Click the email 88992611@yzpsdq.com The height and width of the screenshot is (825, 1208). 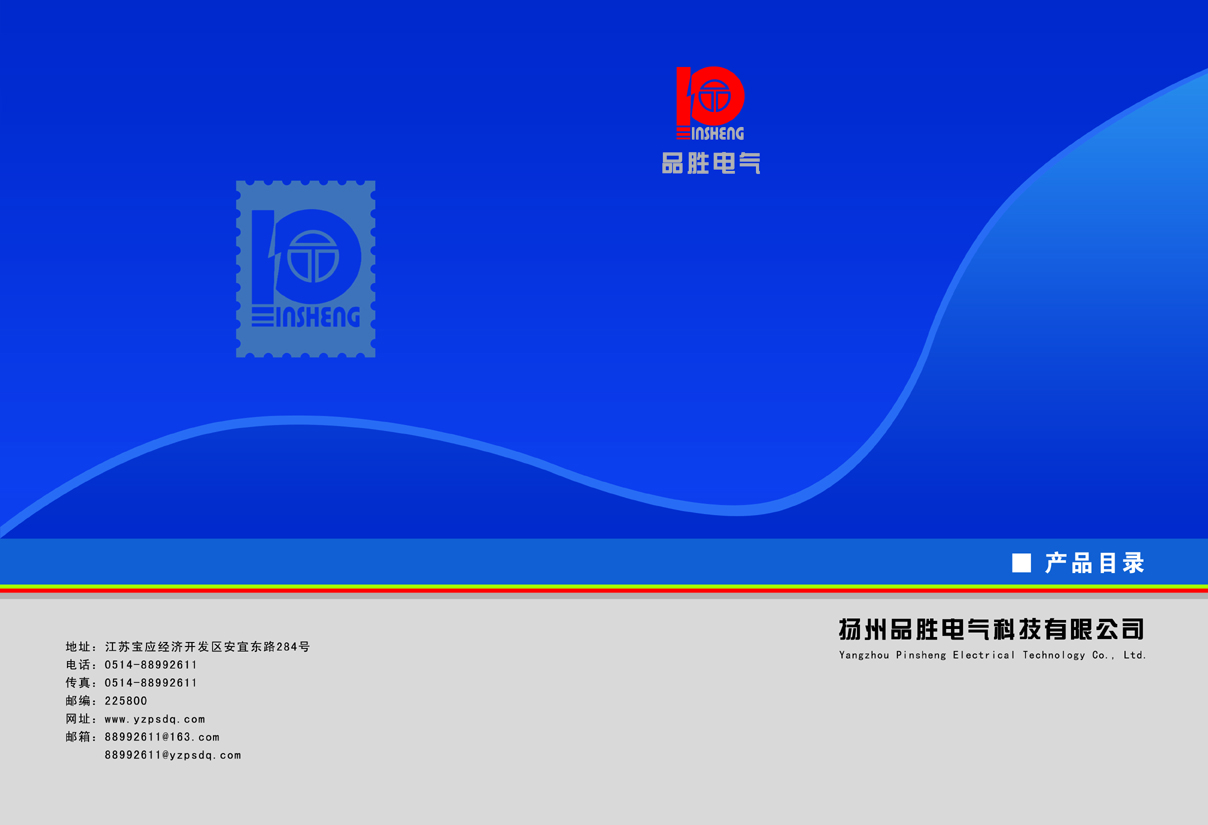[173, 755]
